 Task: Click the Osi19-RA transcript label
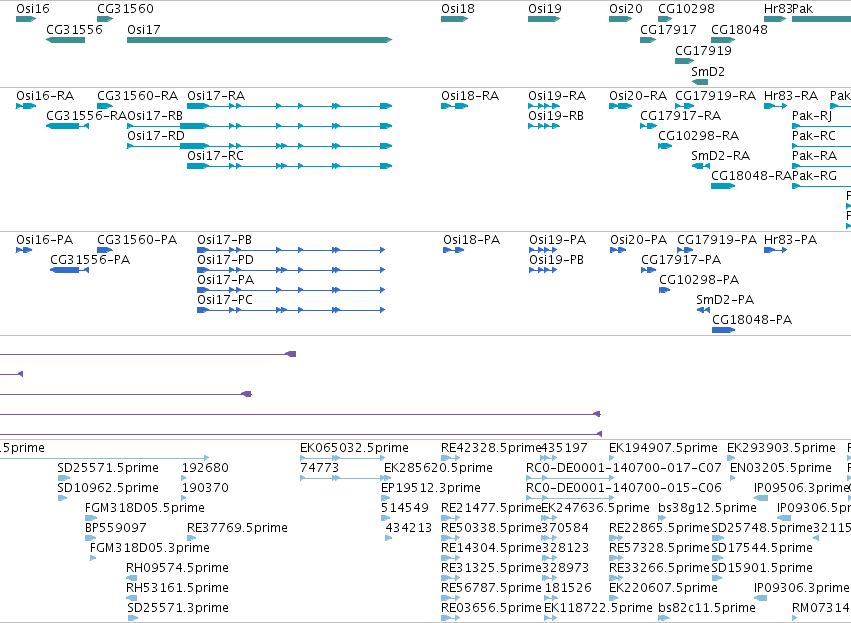click(x=557, y=96)
